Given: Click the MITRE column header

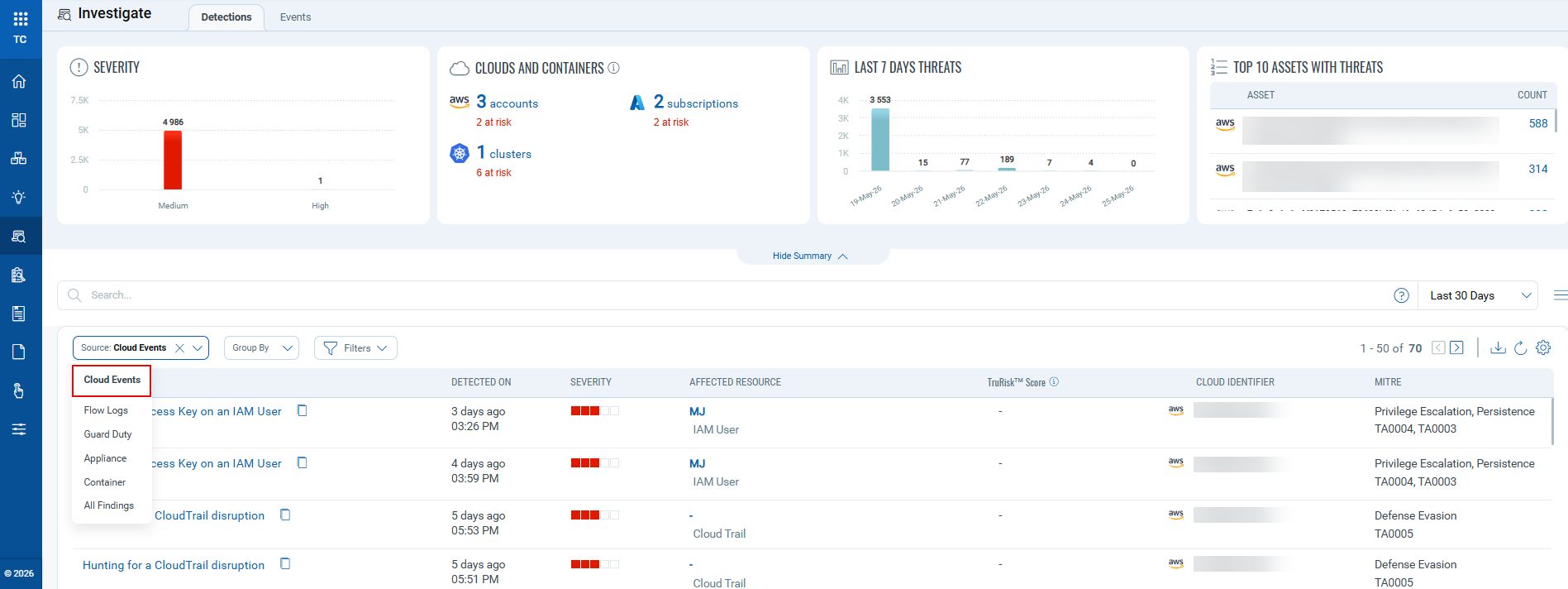Looking at the screenshot, I should tap(1388, 382).
